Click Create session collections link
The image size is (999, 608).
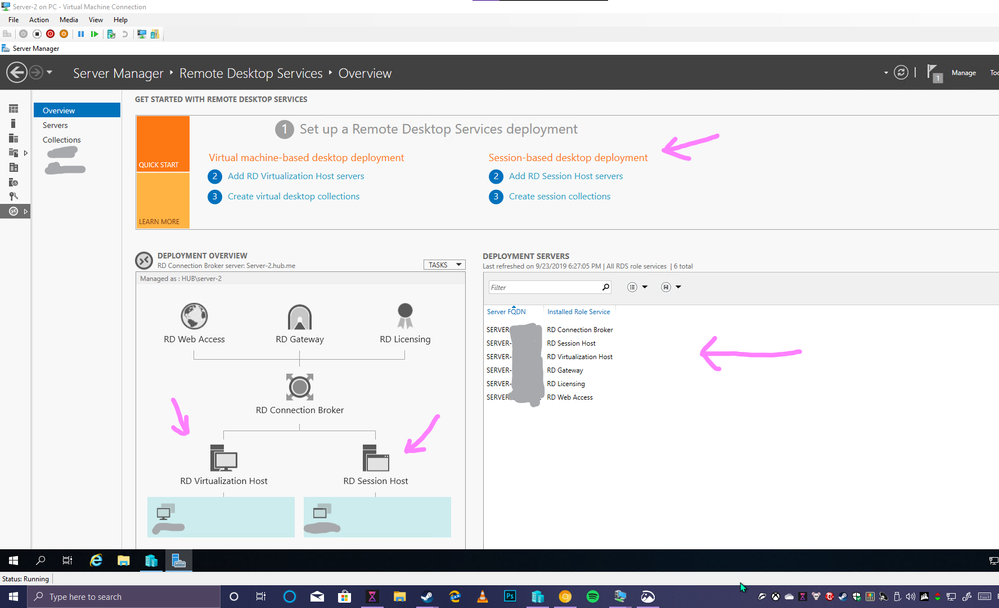[x=559, y=196]
